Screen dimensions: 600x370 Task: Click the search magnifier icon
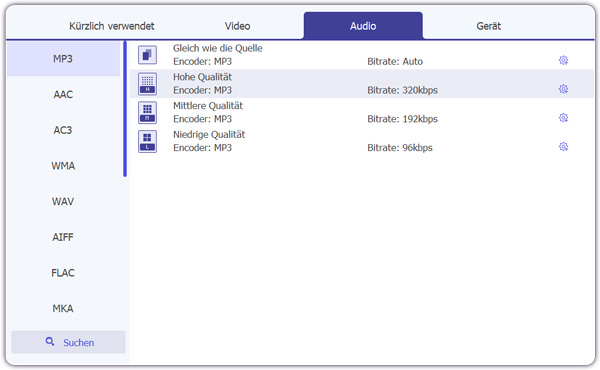coord(50,341)
